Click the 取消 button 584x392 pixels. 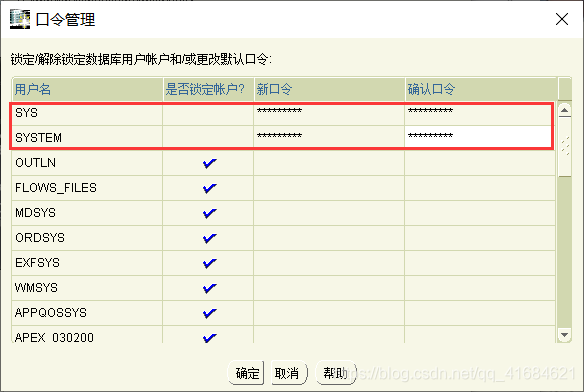click(x=289, y=373)
